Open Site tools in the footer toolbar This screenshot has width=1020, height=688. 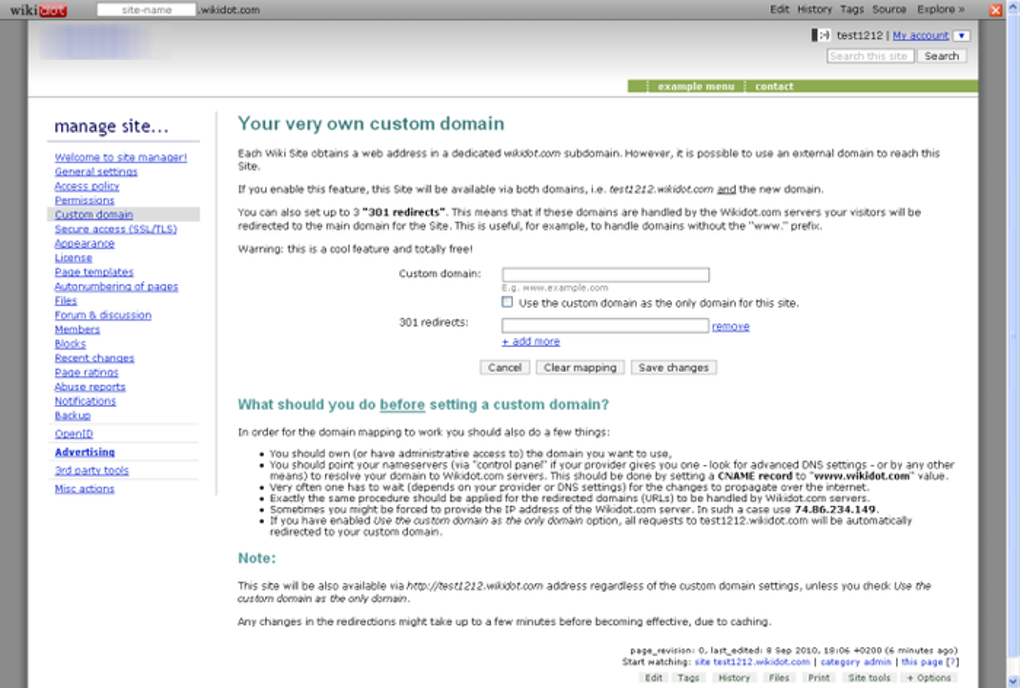(x=868, y=677)
